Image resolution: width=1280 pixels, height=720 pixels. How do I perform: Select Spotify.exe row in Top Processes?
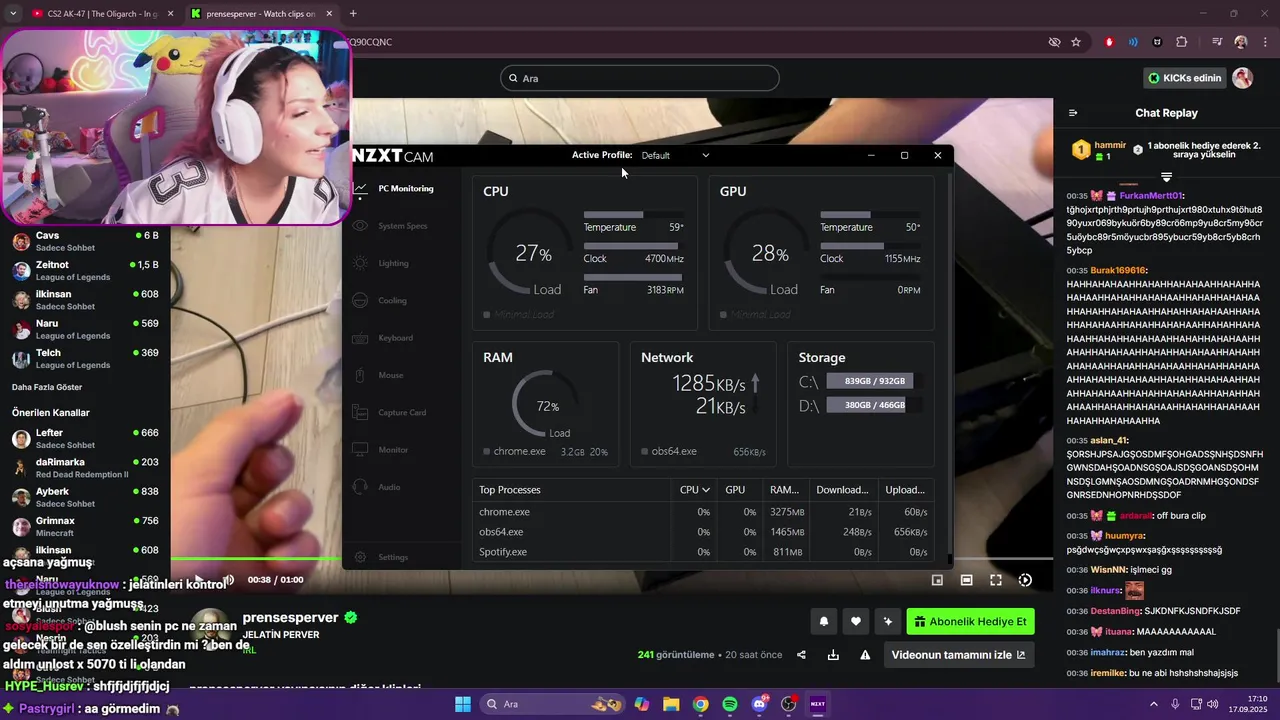pyautogui.click(x=703, y=552)
